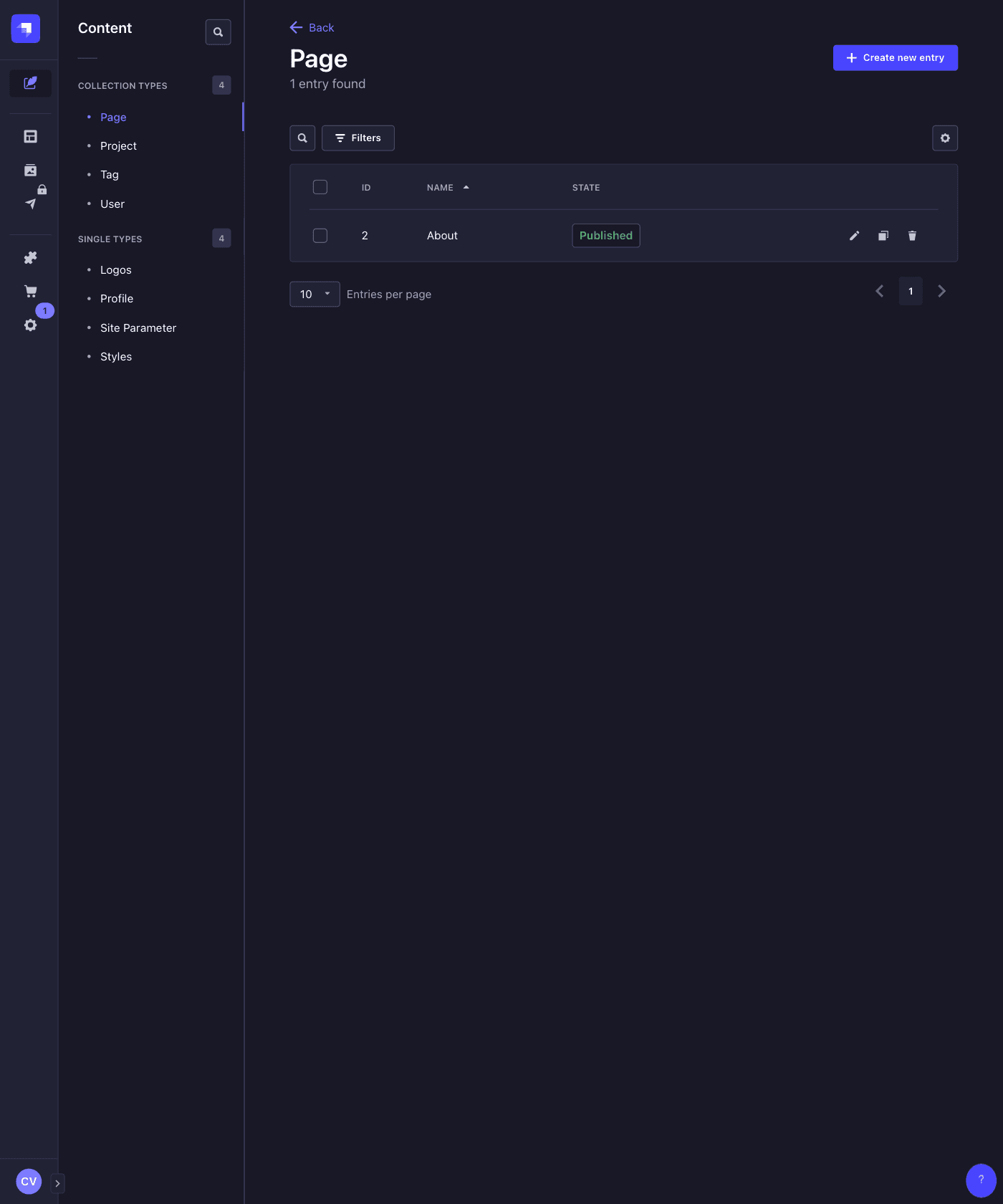The height and width of the screenshot is (1204, 1003).
Task: Open Content-Type Builder icon
Action: click(30, 136)
